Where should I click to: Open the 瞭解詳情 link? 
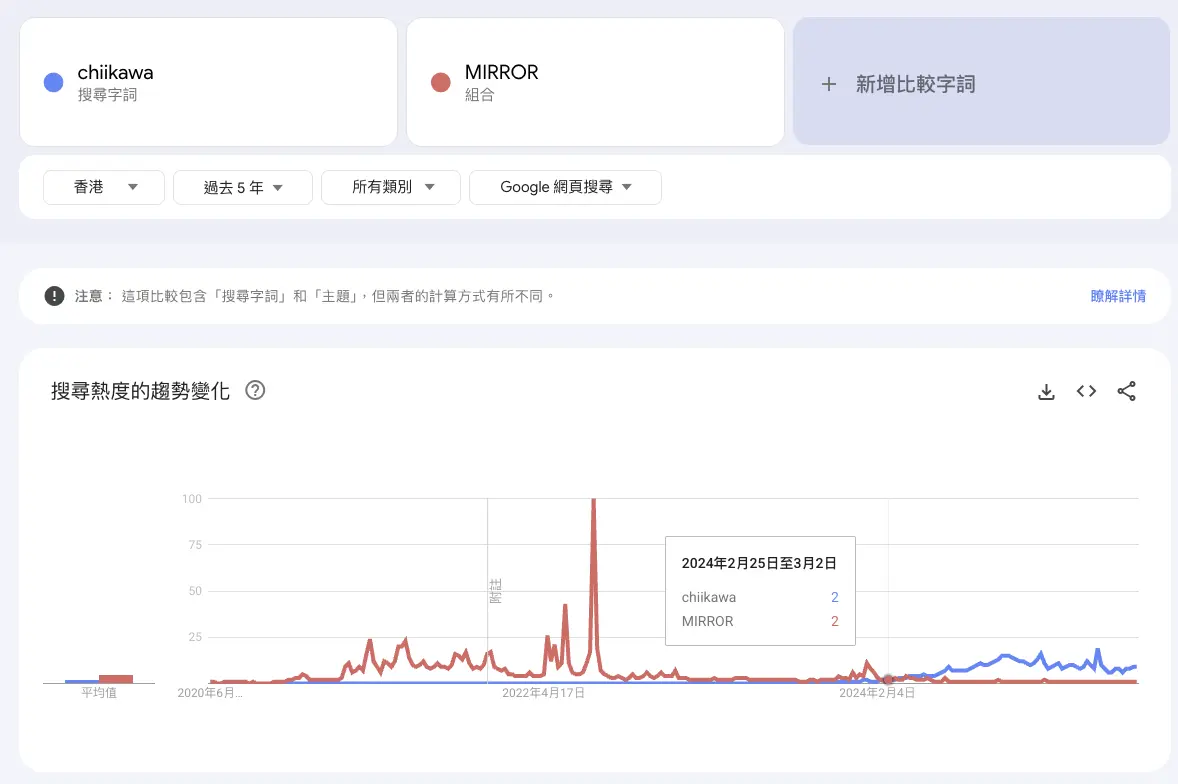1118,296
